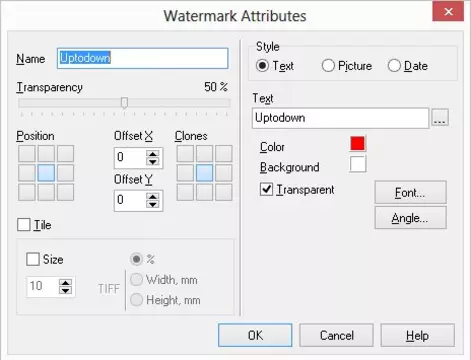This screenshot has height=360, width=471.
Task: Open text browse ellipsis button
Action: point(440,117)
